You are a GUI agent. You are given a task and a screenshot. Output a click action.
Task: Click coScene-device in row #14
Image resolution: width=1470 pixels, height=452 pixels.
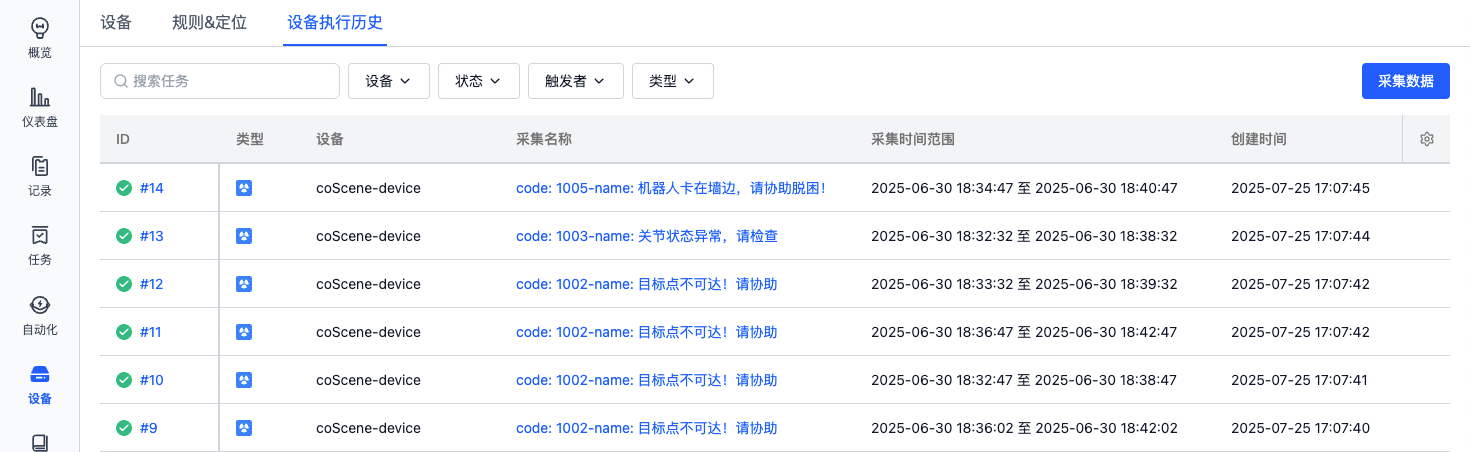368,188
